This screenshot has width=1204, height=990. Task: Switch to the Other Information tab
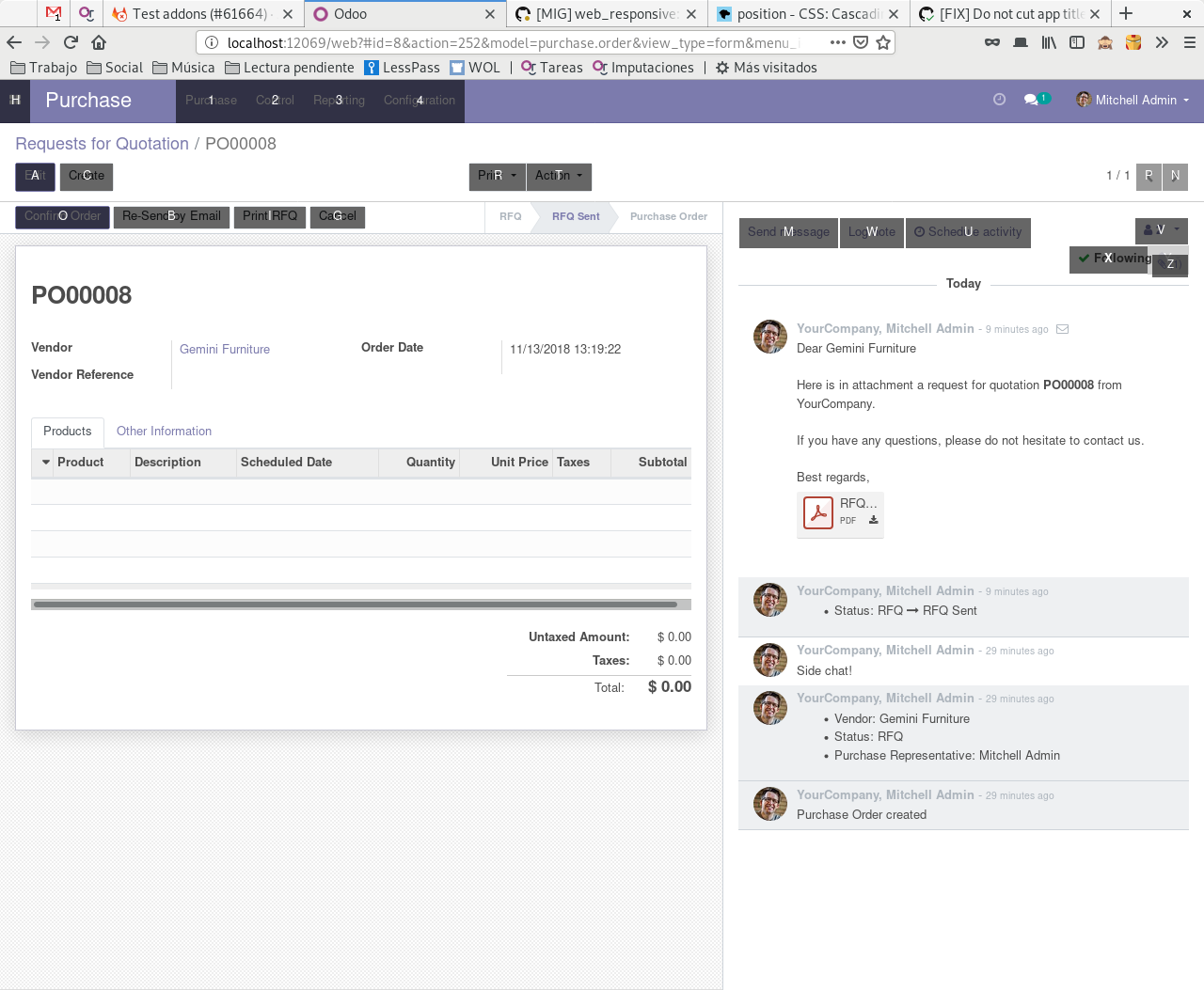[164, 432]
